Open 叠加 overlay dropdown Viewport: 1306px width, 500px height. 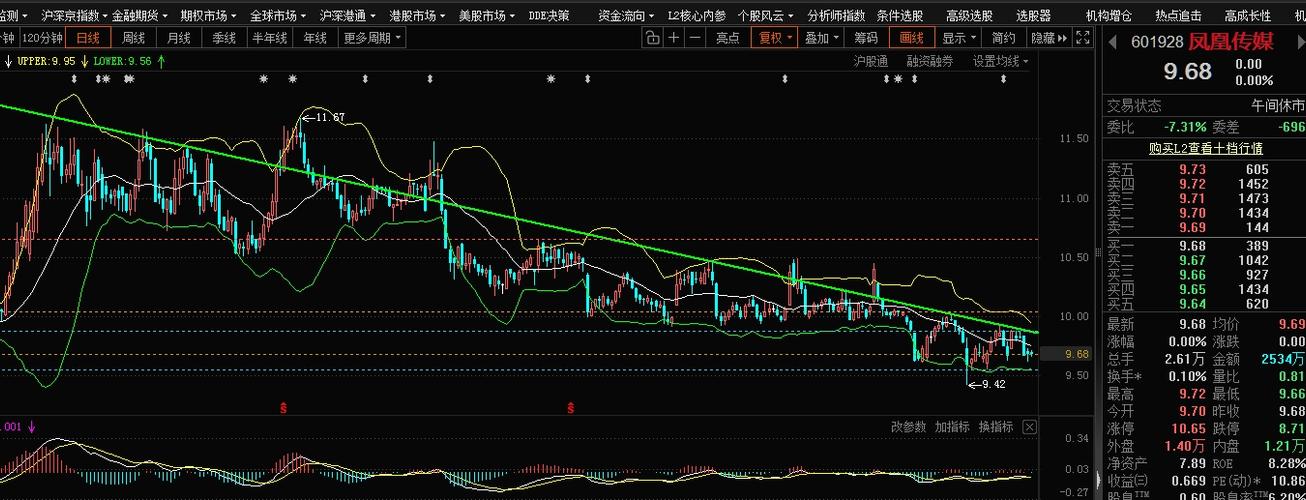pos(821,38)
